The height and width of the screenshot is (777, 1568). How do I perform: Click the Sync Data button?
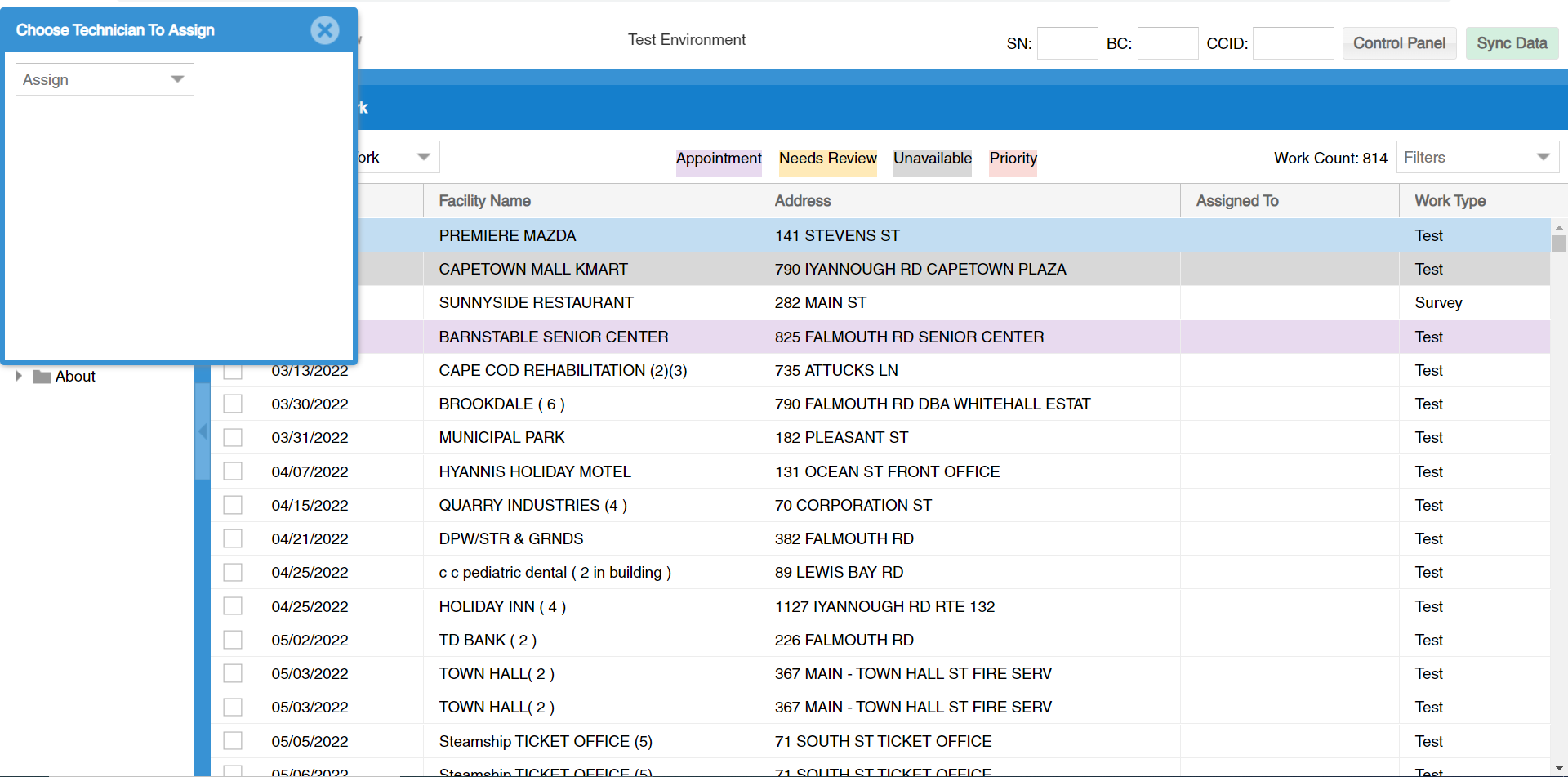(x=1512, y=42)
